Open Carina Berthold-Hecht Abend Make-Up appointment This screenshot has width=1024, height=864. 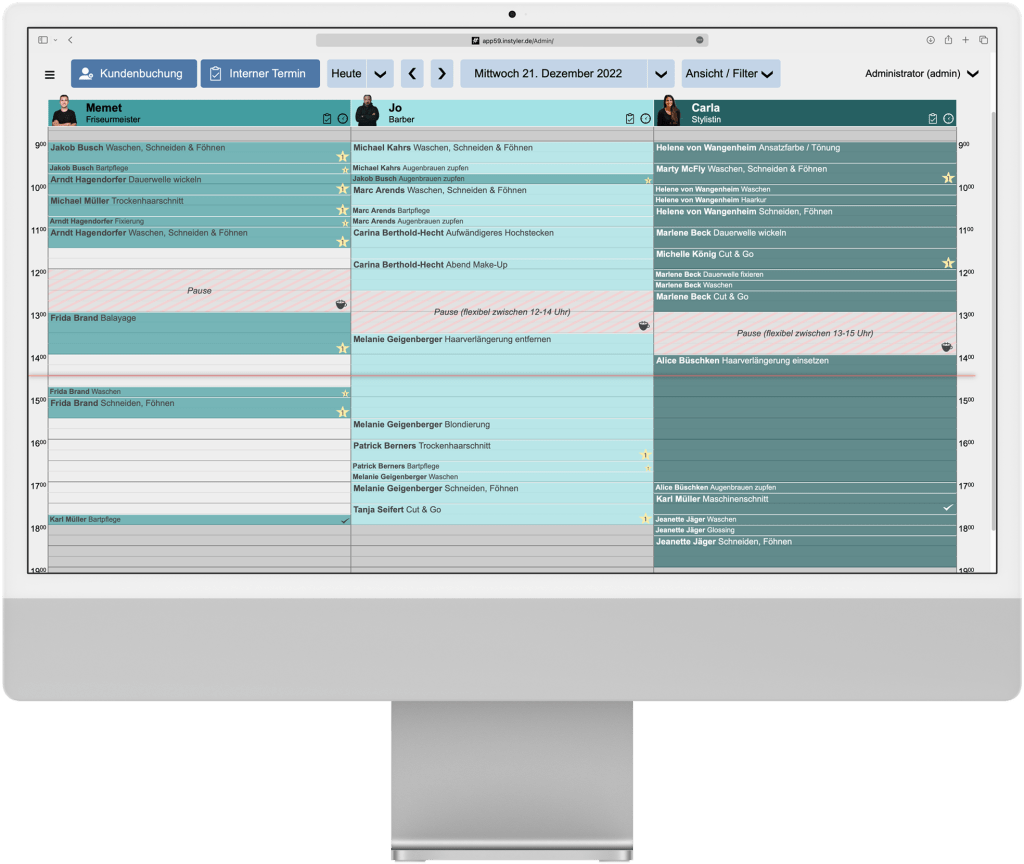[502, 275]
